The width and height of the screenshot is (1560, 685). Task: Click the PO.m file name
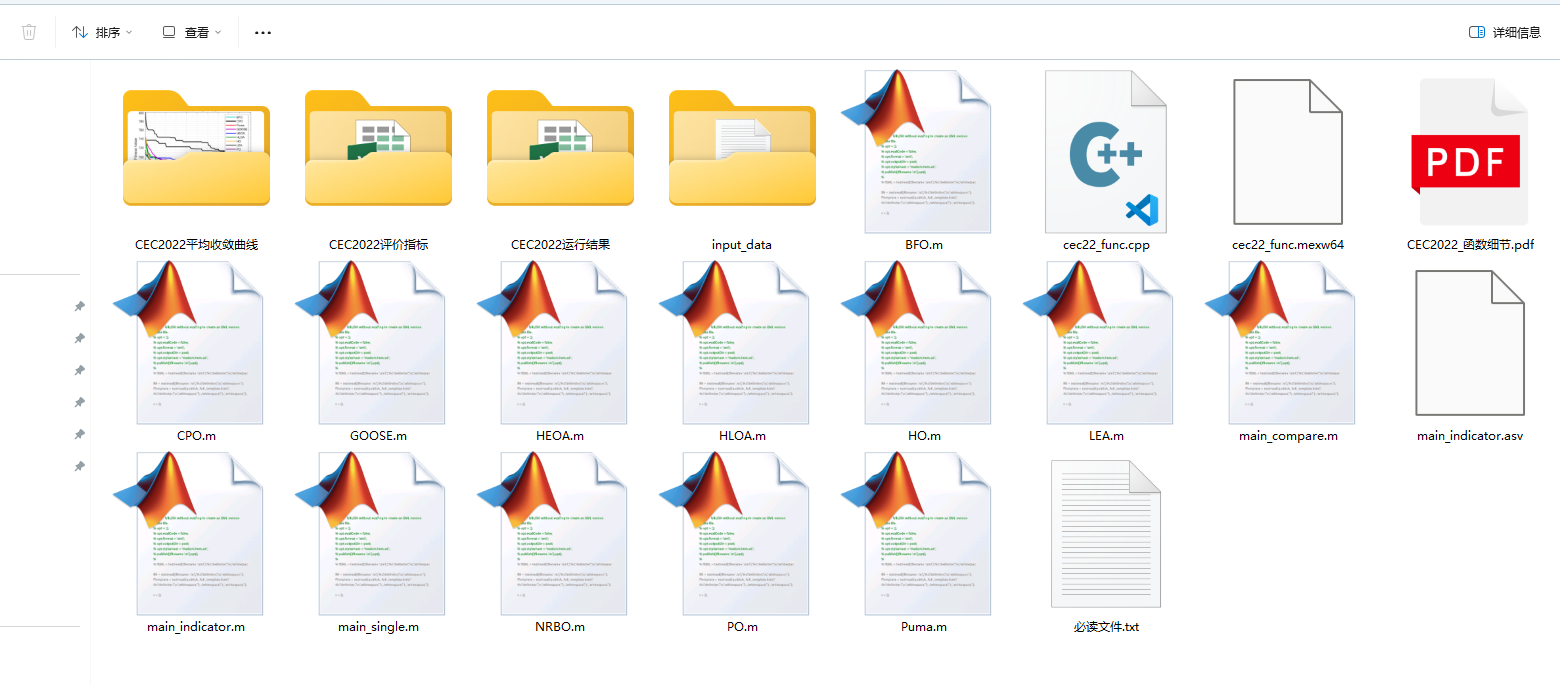click(742, 627)
